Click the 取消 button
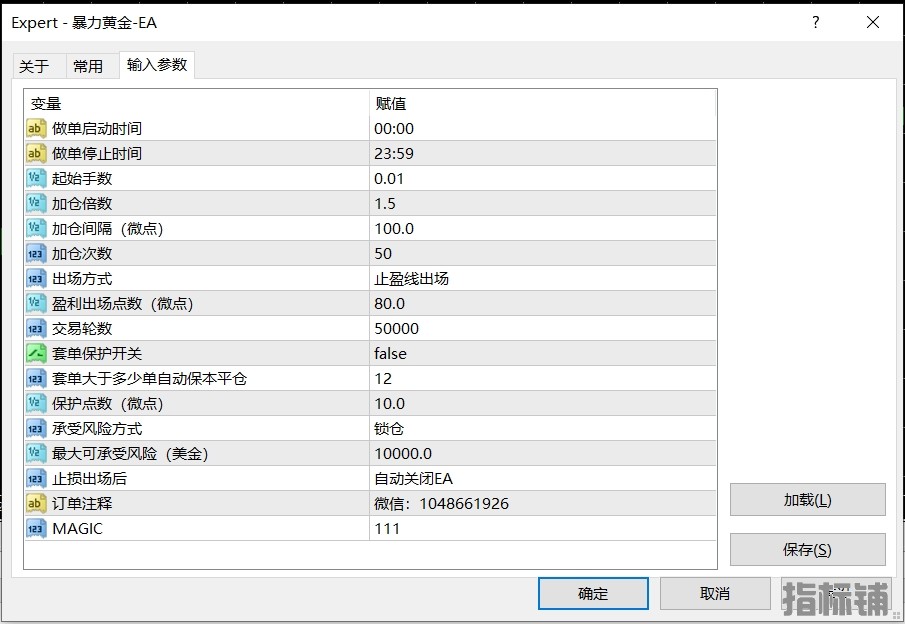Viewport: 905px width, 624px height. point(715,593)
